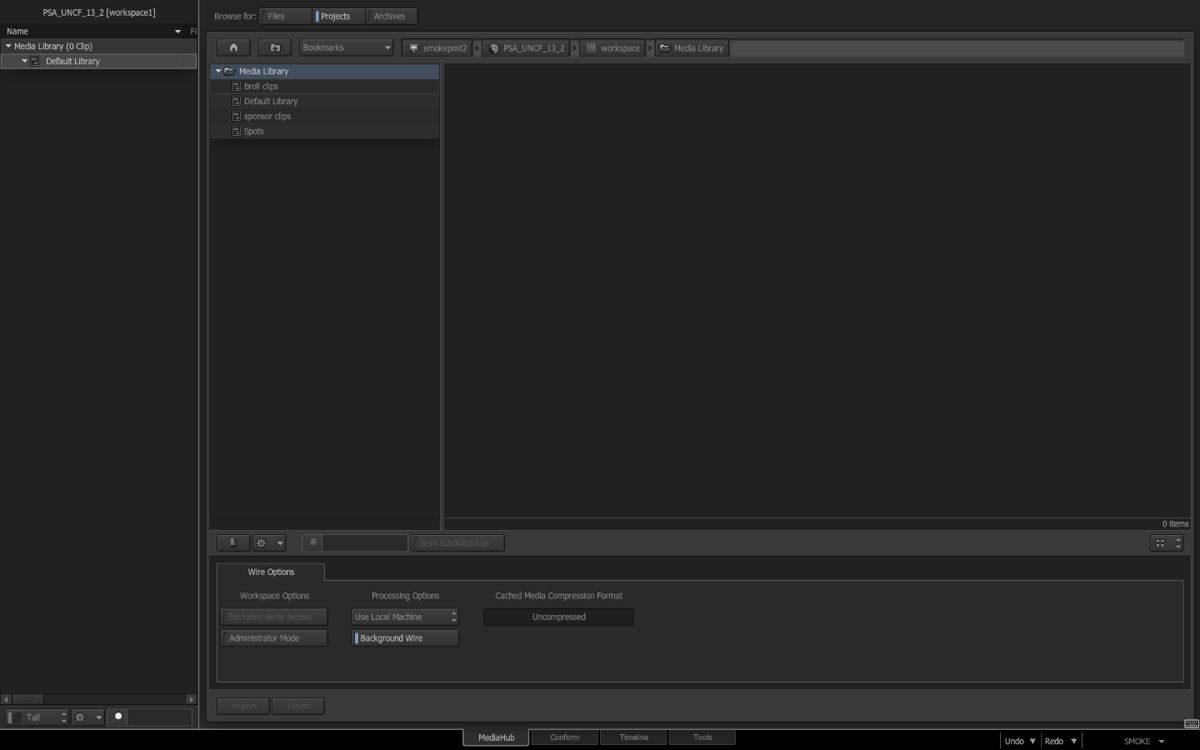Enable Administrator Mode

pyautogui.click(x=274, y=638)
